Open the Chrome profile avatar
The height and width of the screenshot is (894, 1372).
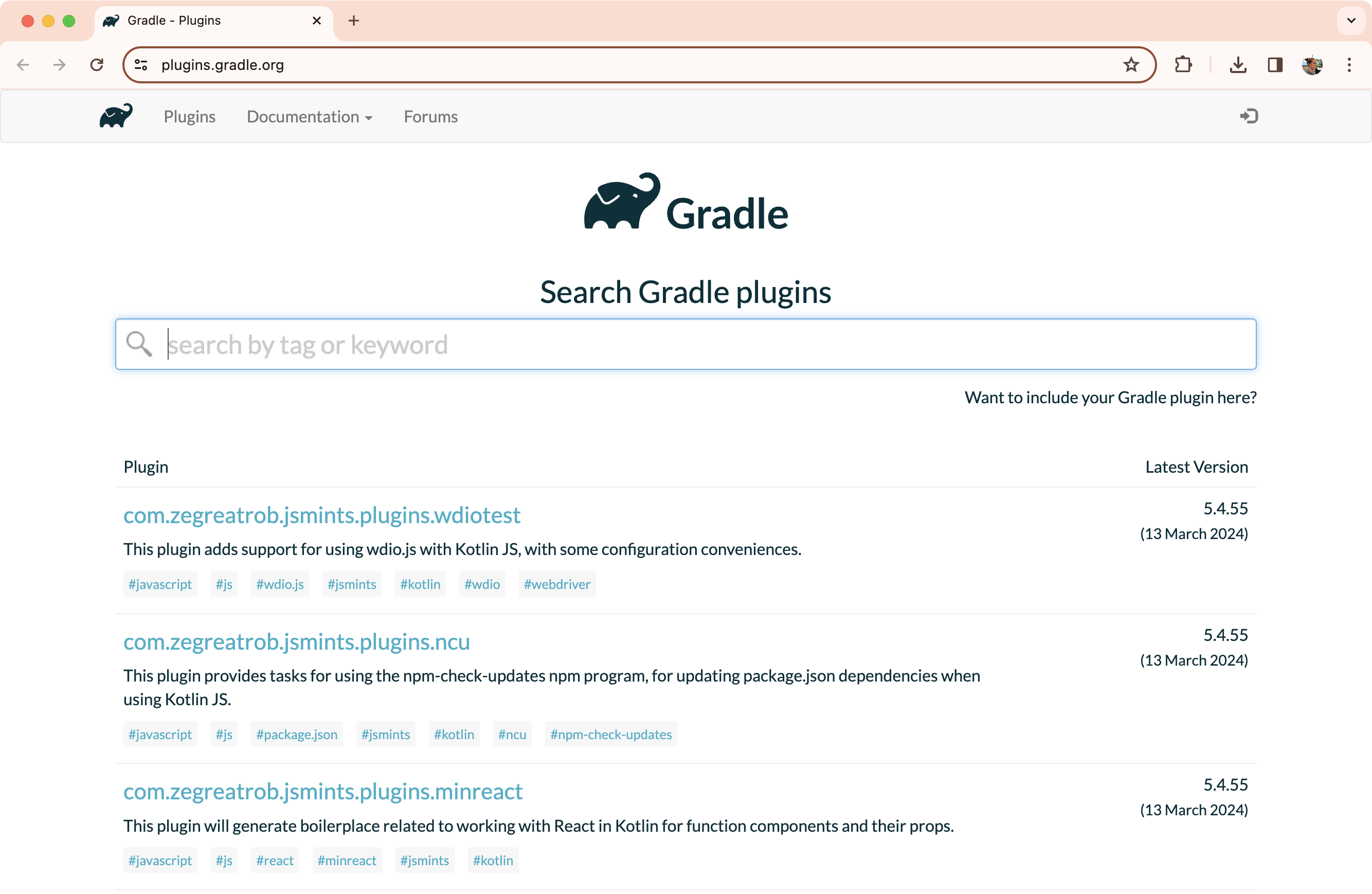coord(1312,65)
